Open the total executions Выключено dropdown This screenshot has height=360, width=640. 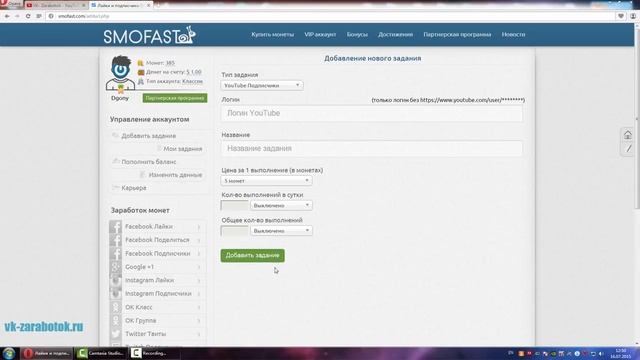click(x=281, y=231)
